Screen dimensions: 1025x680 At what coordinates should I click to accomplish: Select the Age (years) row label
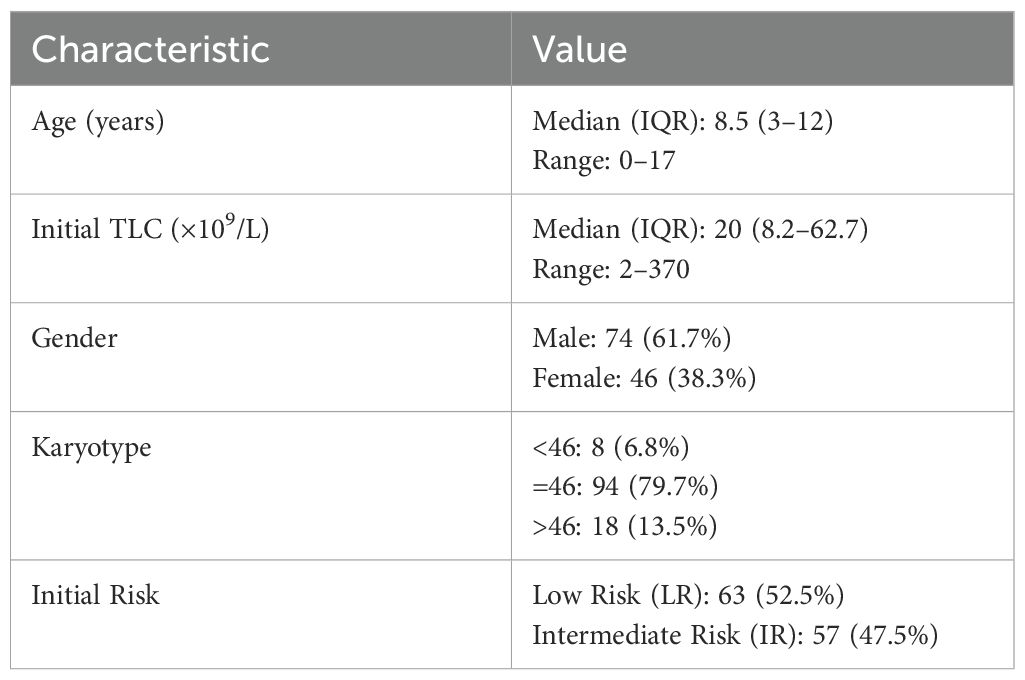tap(96, 121)
